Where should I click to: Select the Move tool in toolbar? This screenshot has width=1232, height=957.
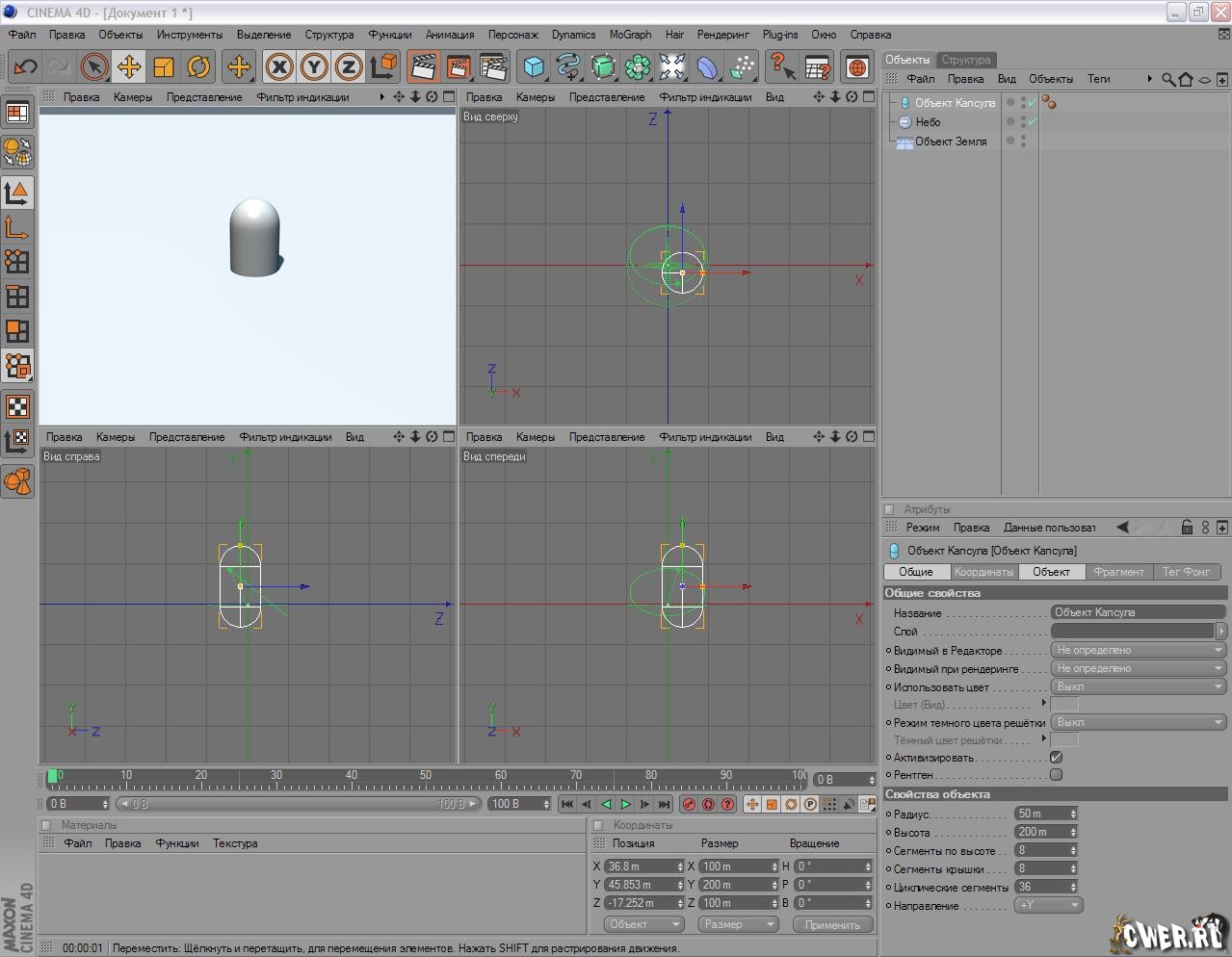(x=129, y=66)
